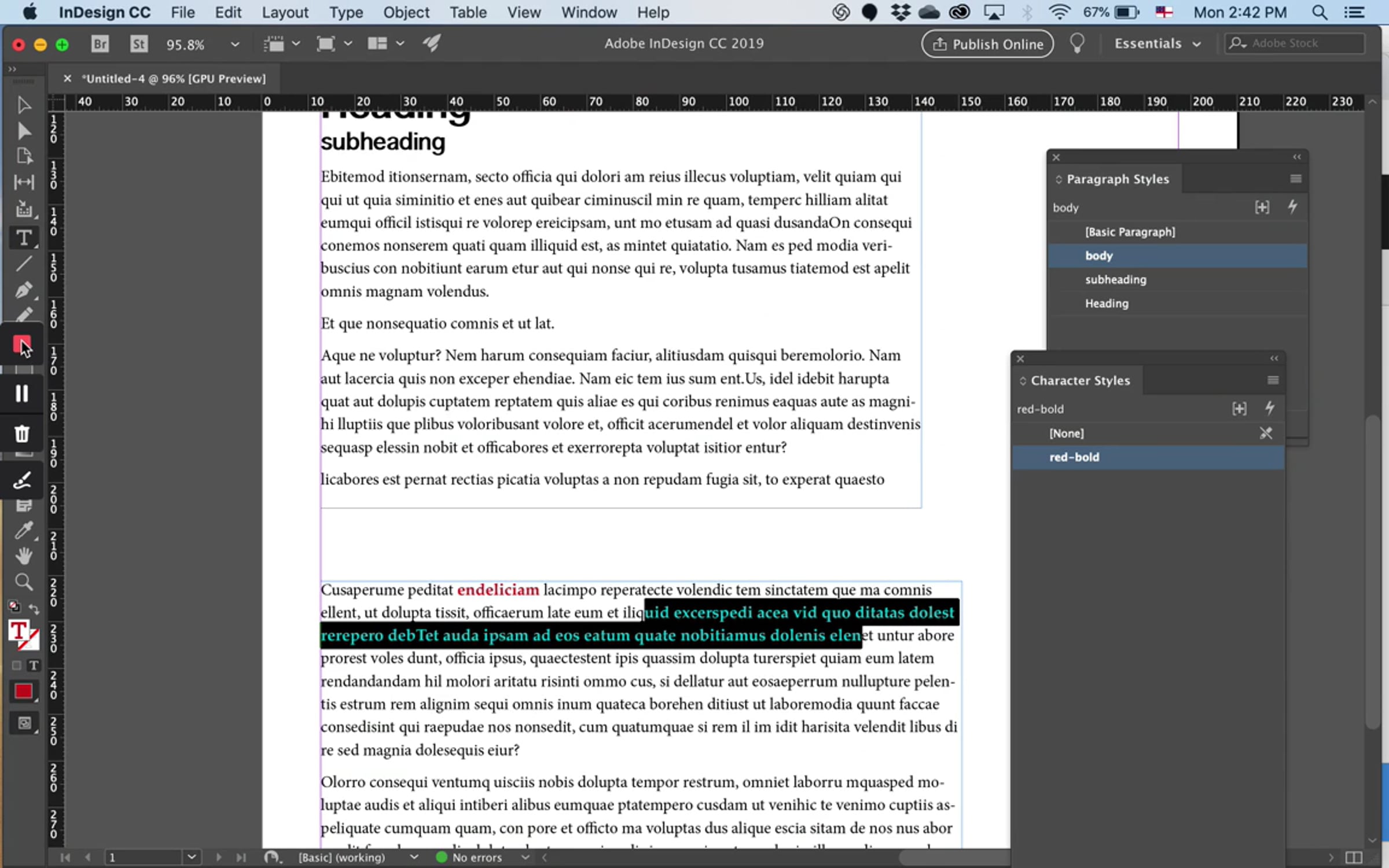Cycle Character Styles panel display state arrows

point(1023,381)
